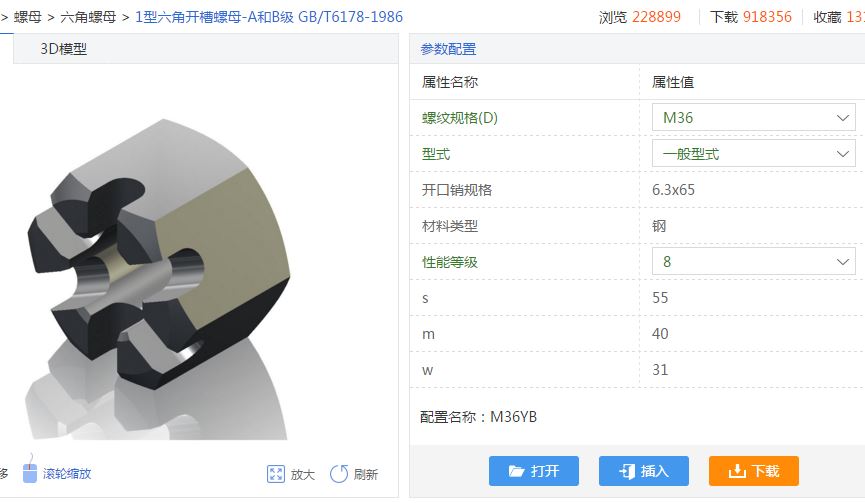Expand the 性能等级 dropdown showing 8

tap(754, 261)
